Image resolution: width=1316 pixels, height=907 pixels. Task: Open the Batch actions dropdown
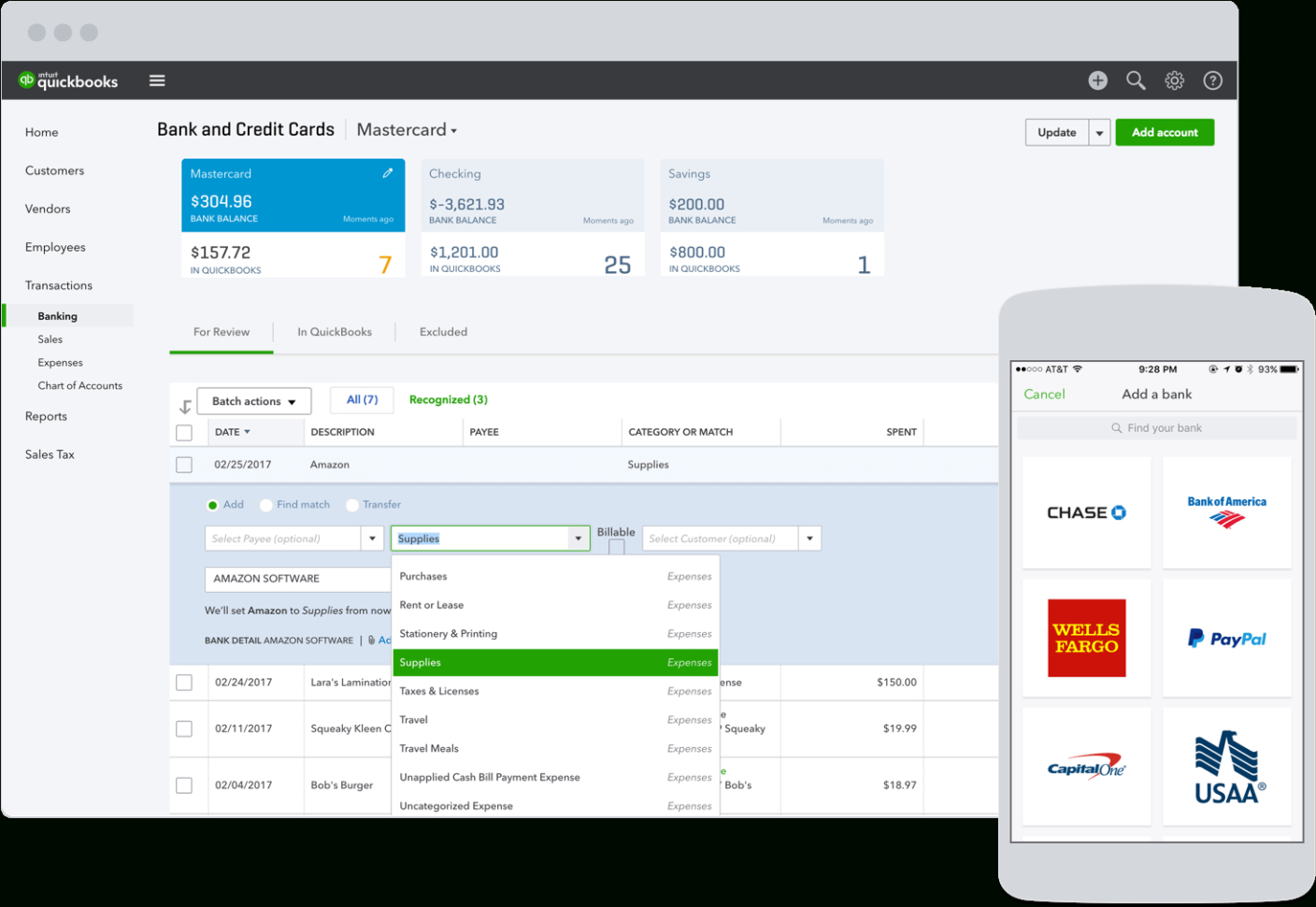253,400
